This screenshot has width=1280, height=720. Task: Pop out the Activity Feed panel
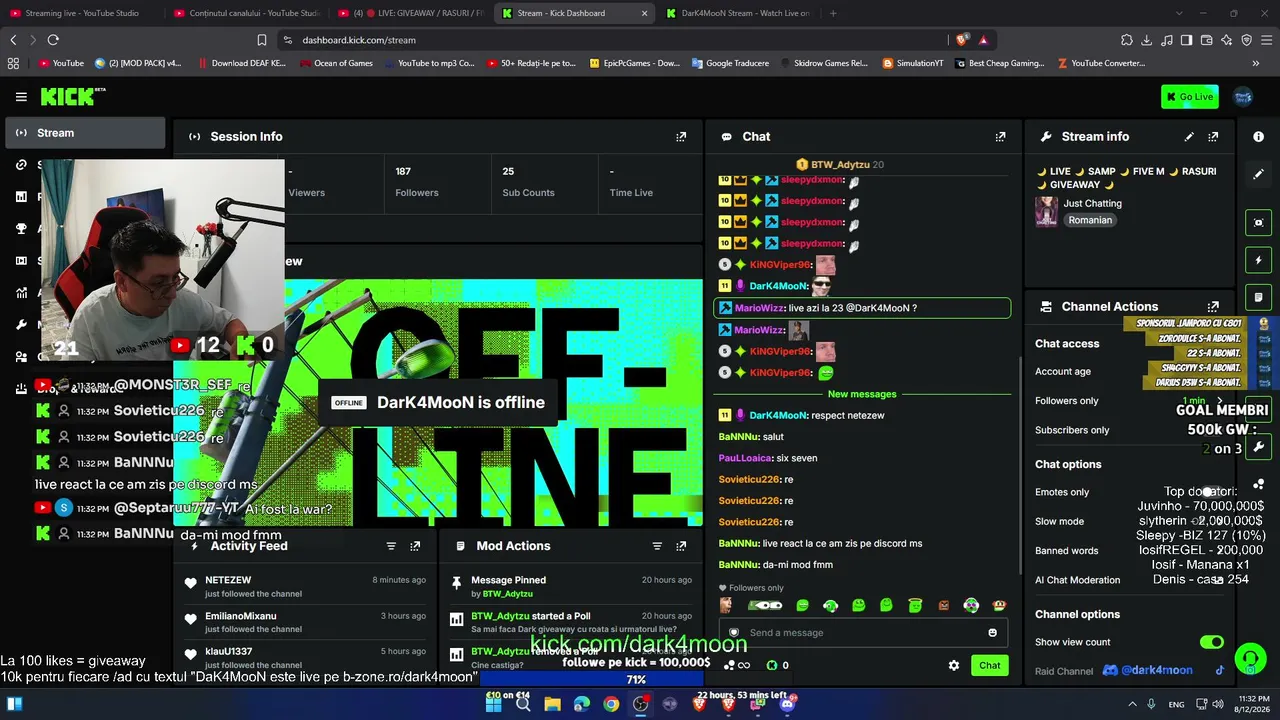pyautogui.click(x=415, y=546)
